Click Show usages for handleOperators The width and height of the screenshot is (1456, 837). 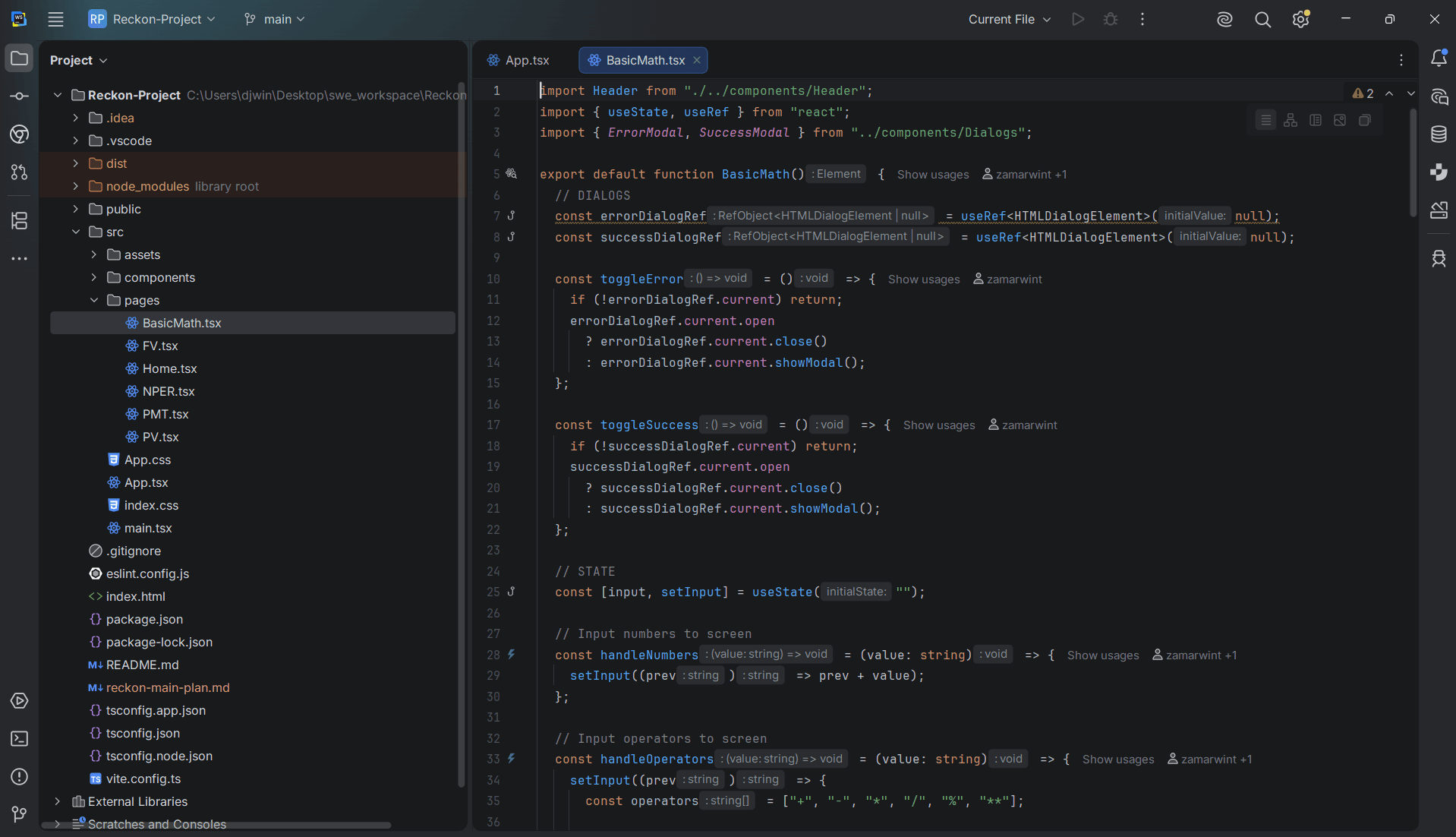tap(1118, 760)
